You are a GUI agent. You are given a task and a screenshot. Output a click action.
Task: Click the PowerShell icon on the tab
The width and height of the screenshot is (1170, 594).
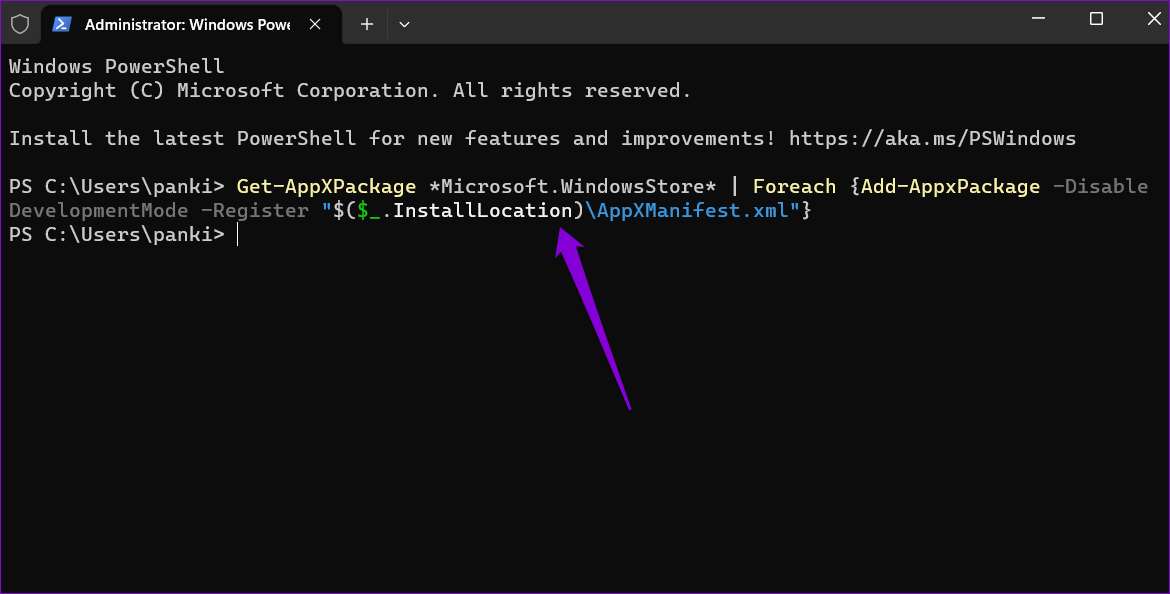pos(61,24)
